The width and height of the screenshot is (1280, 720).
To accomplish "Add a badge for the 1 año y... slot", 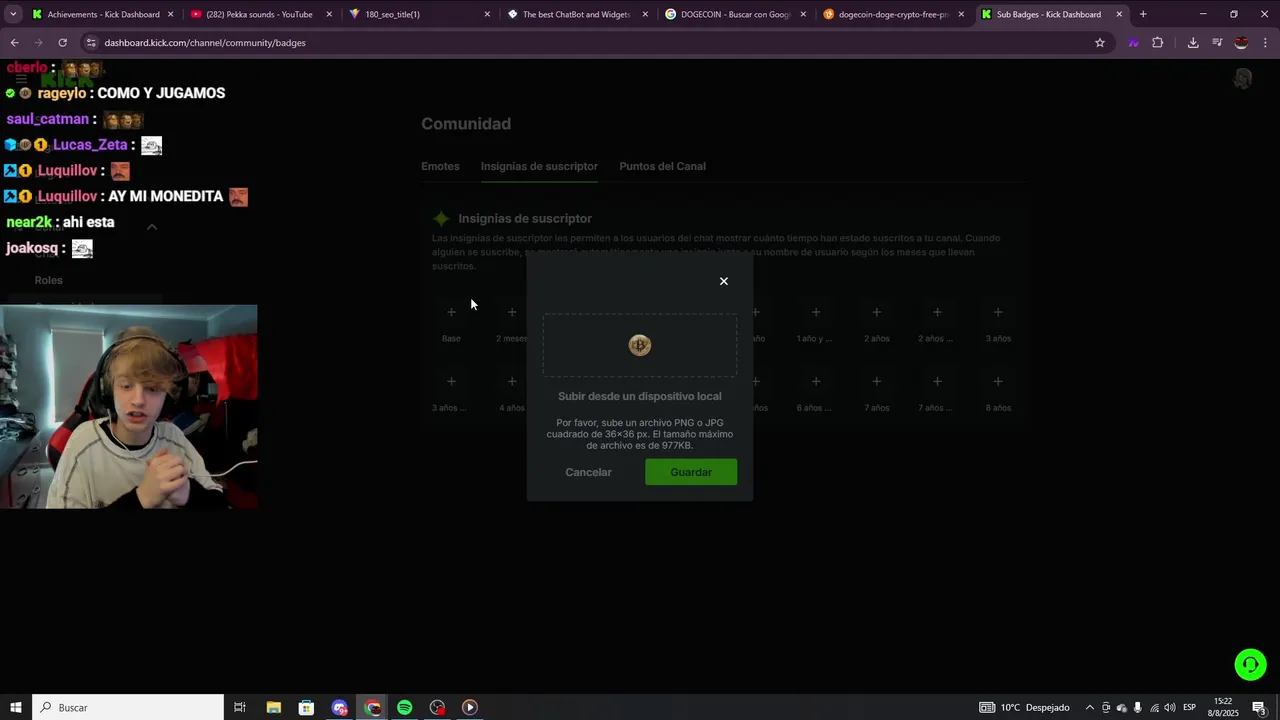I will (816, 312).
